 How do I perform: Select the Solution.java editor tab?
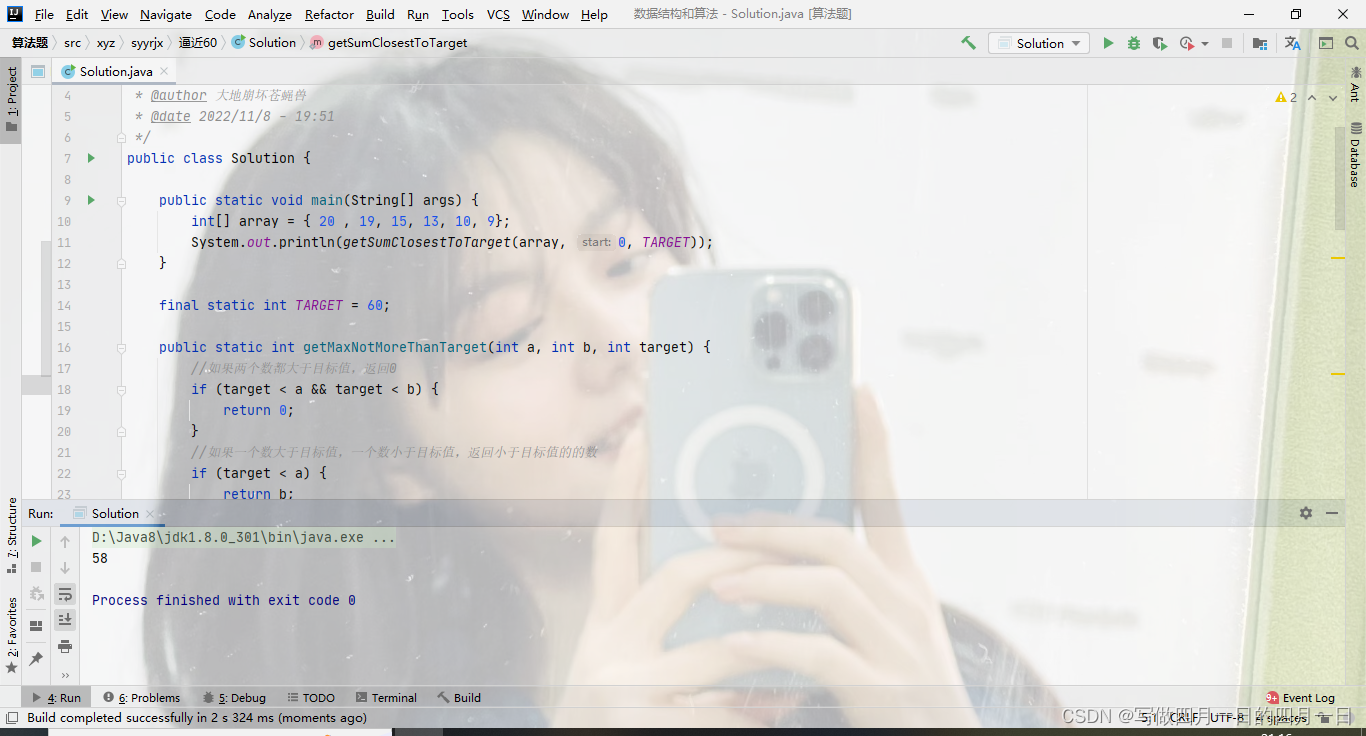tap(116, 71)
